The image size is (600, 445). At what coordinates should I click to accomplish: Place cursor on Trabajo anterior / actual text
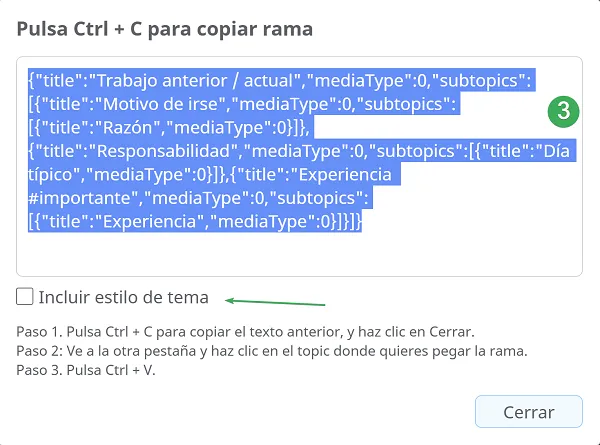coord(197,81)
